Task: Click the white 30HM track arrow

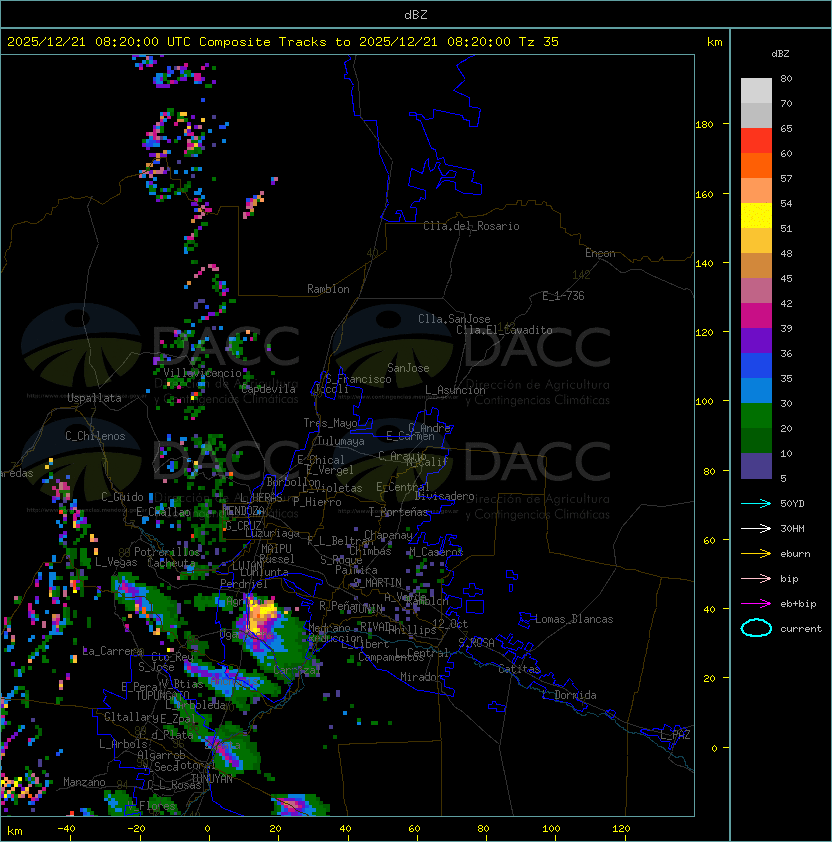Action: coord(756,528)
